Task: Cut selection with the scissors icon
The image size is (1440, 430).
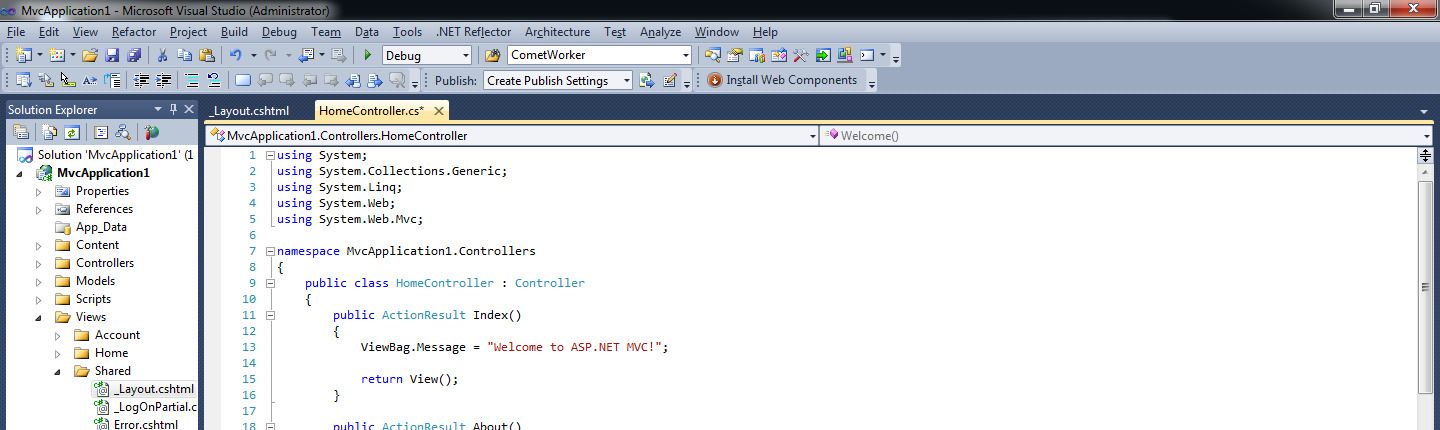Action: tap(163, 55)
